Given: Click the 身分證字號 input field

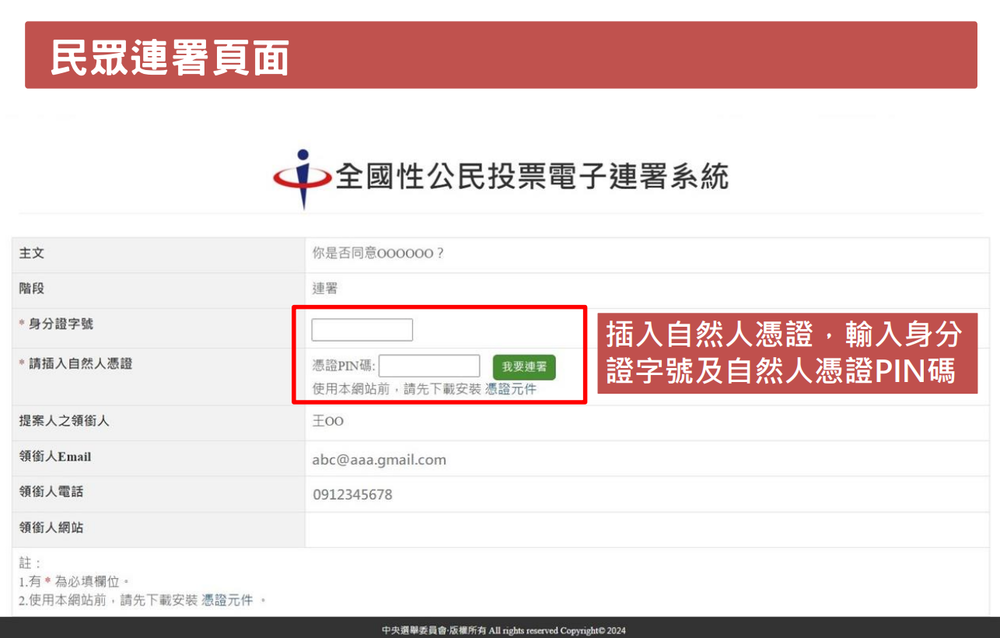Looking at the screenshot, I should 362,330.
